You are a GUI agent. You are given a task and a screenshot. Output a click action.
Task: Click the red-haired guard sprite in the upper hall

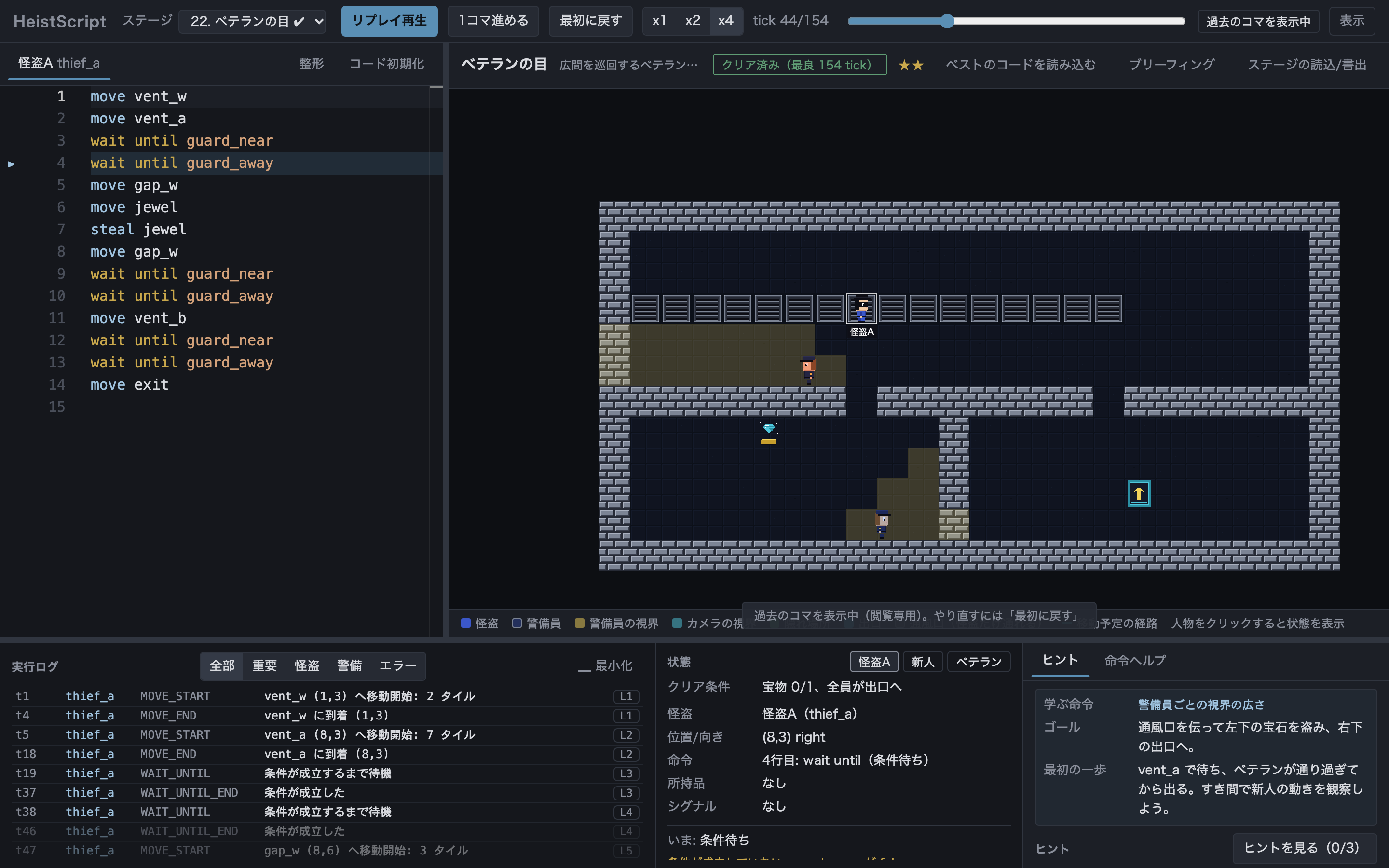point(808,370)
